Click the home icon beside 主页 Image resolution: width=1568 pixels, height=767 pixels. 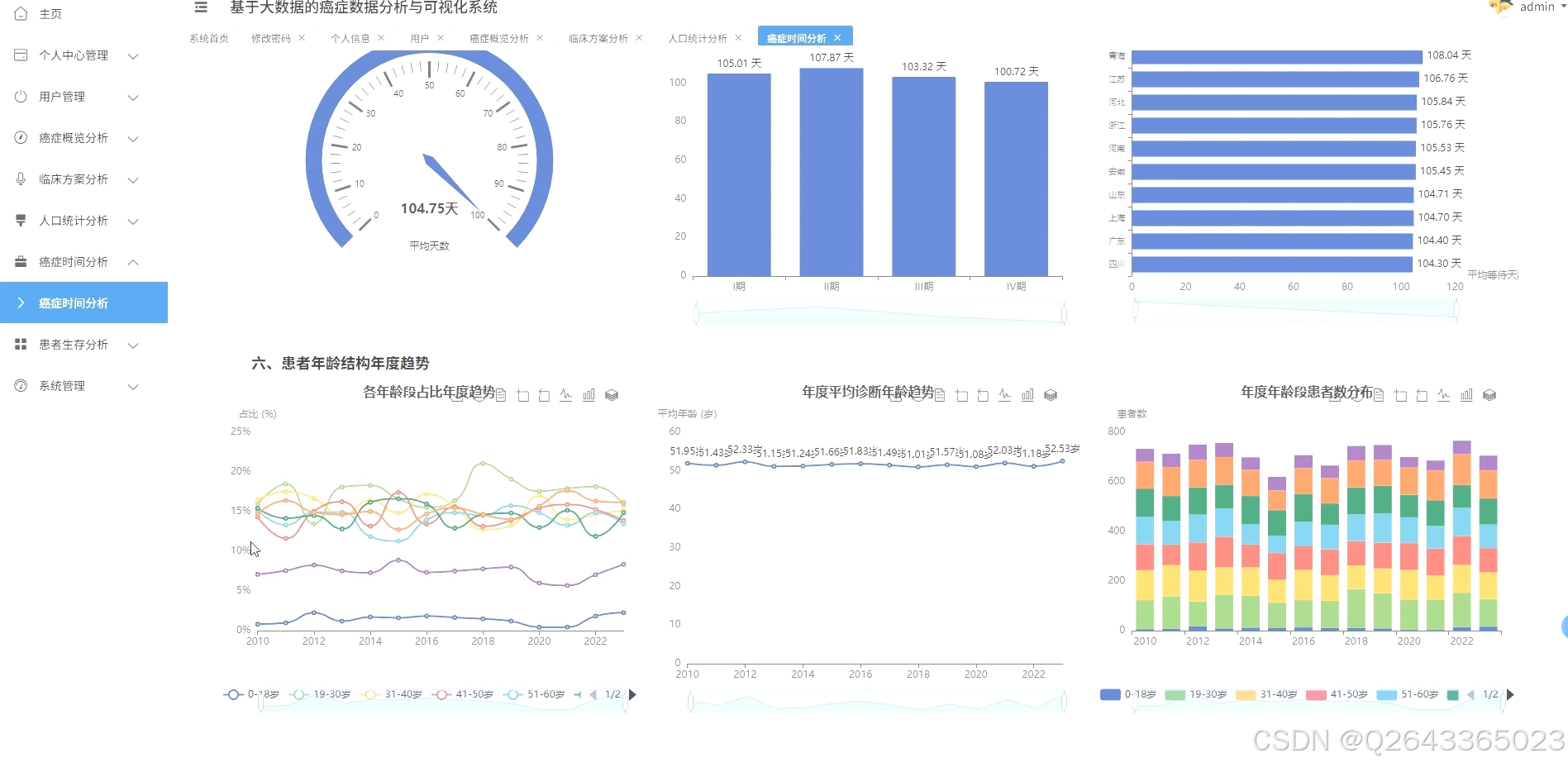coord(21,14)
